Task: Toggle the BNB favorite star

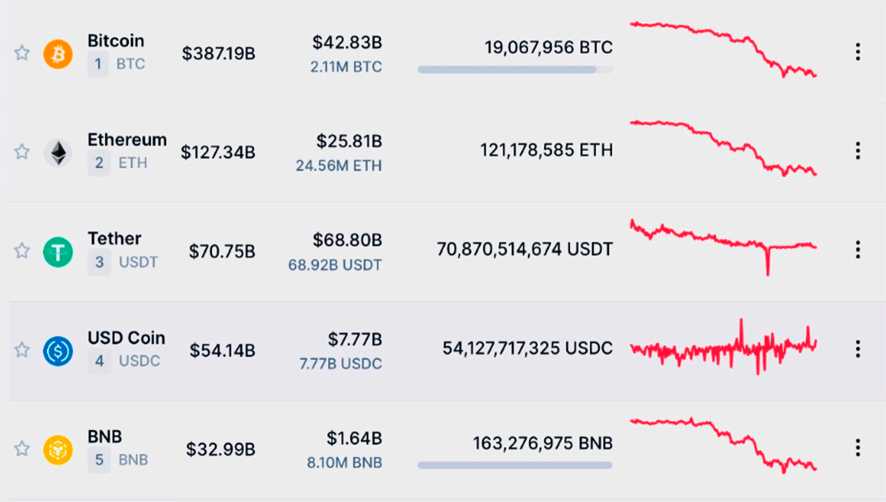Action: pos(21,449)
